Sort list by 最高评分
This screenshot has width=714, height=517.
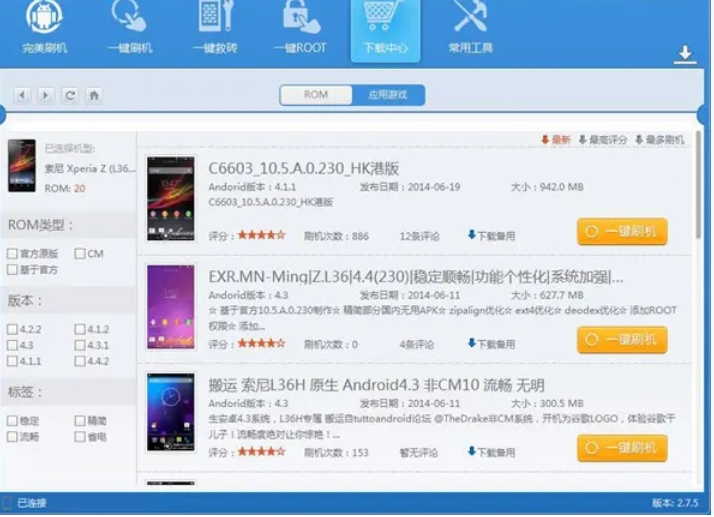coord(603,139)
